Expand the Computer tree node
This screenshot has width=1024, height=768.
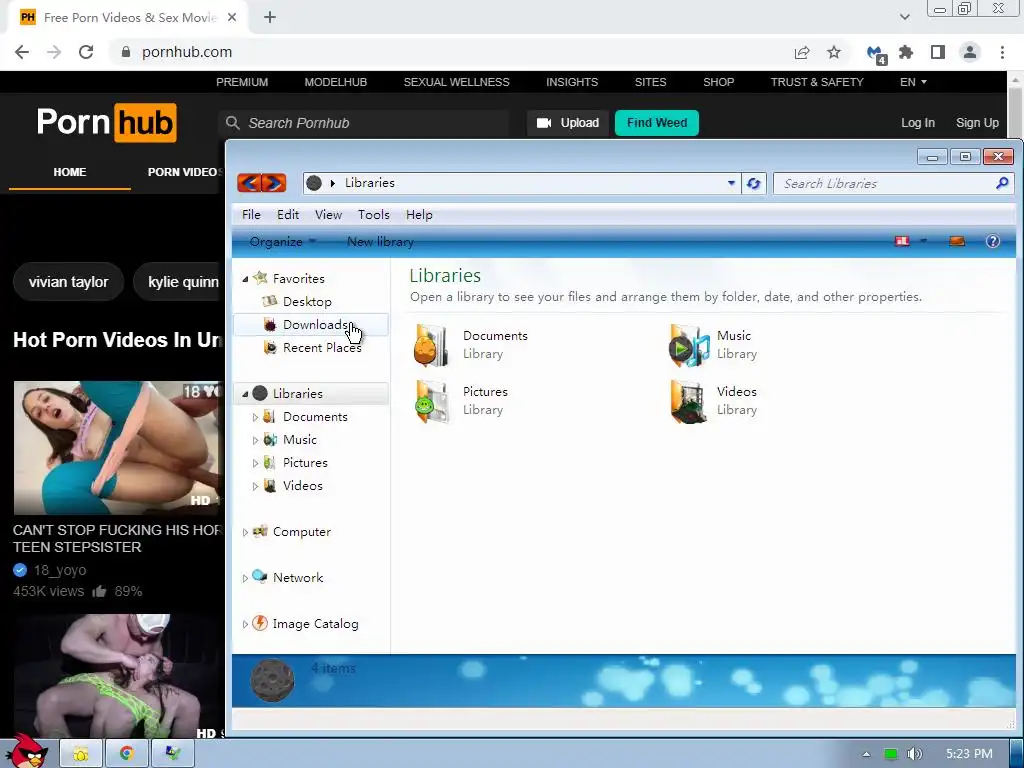tap(245, 532)
